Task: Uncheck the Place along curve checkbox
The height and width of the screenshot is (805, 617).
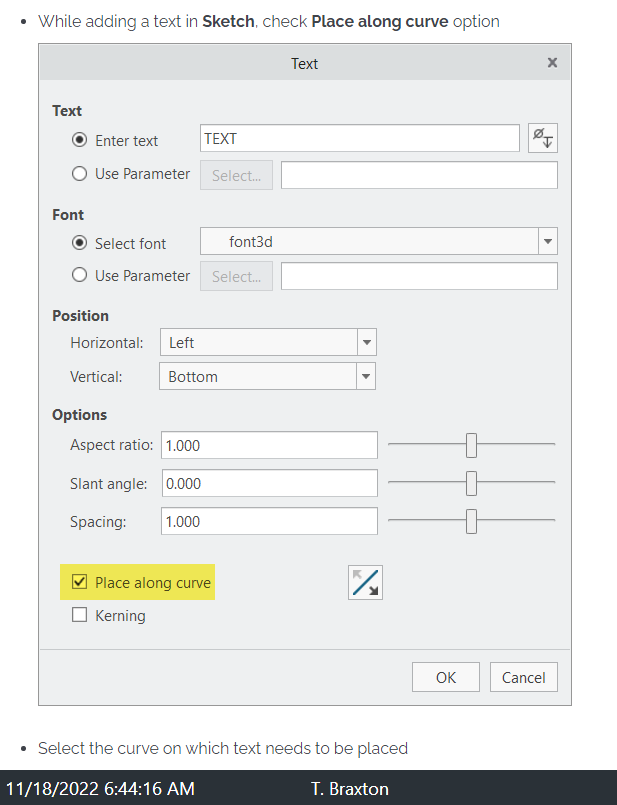Action: coord(79,582)
